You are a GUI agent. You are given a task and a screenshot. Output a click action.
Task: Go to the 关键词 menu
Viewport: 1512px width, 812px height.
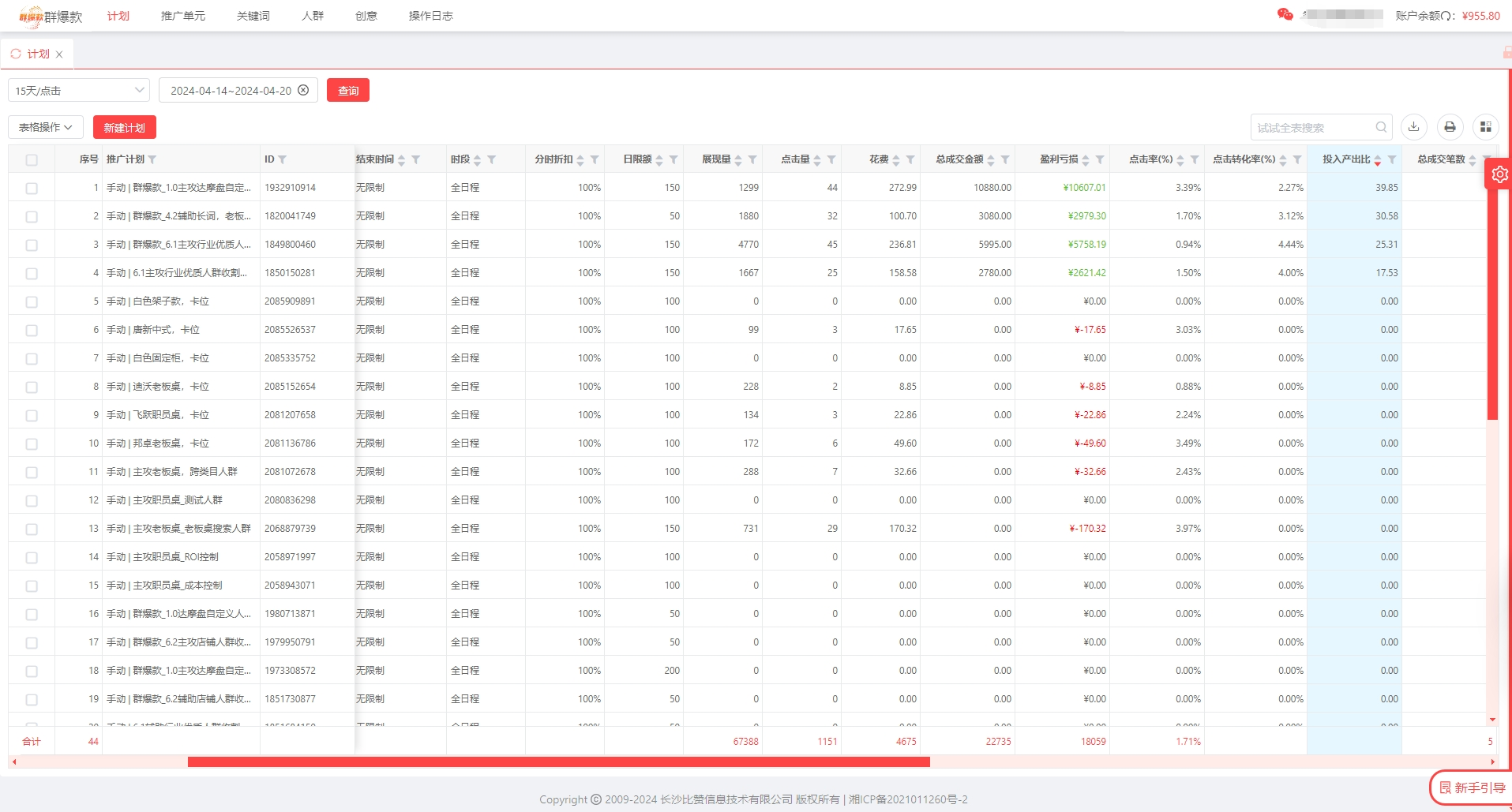tap(253, 16)
